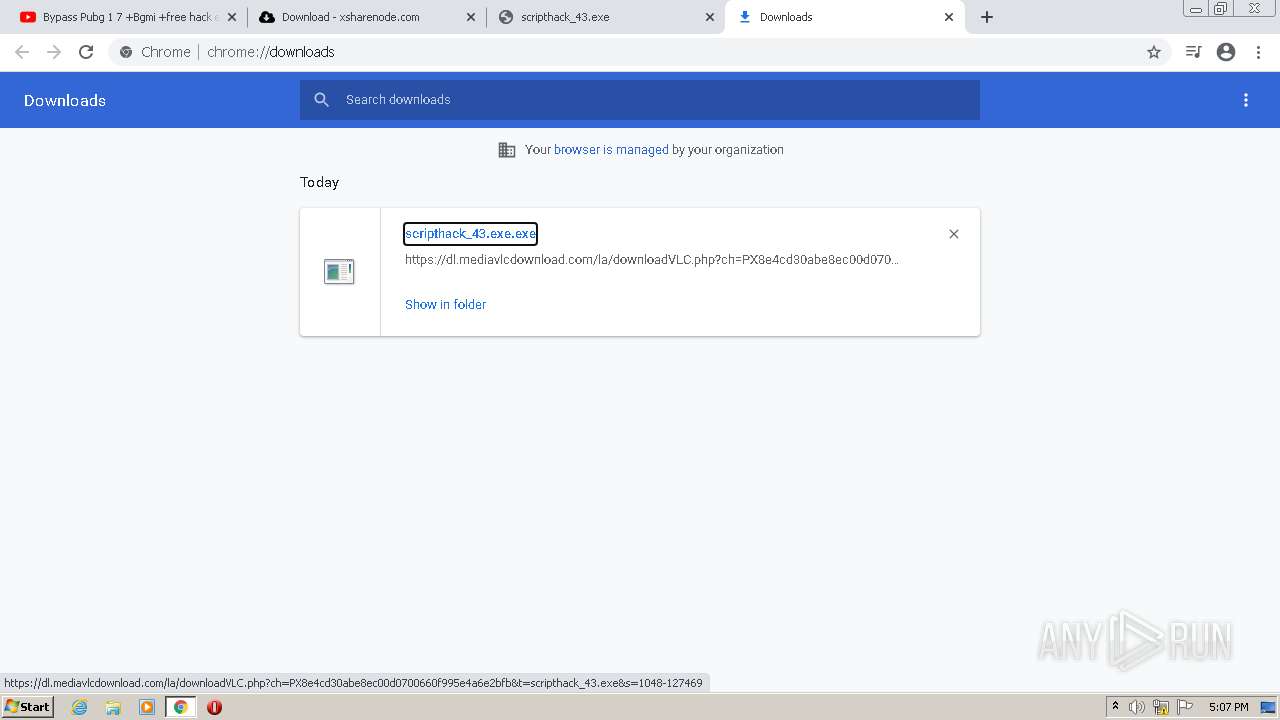Viewport: 1280px width, 720px height.
Task: Open Windows Explorer folder in taskbar
Action: (x=113, y=707)
